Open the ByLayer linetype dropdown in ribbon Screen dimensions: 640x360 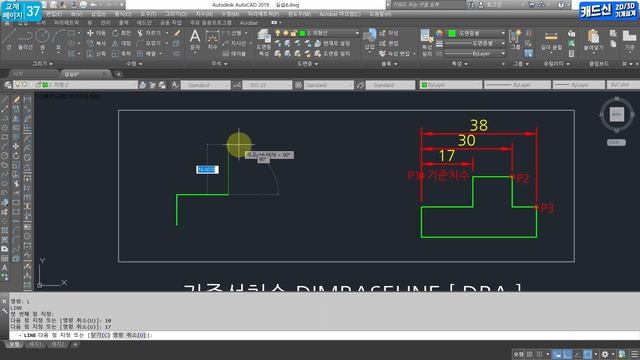(x=475, y=53)
